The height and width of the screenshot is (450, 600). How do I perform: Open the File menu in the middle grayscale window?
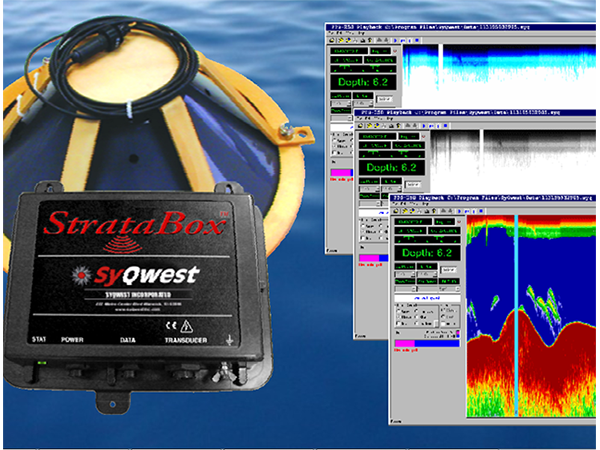click(x=359, y=118)
